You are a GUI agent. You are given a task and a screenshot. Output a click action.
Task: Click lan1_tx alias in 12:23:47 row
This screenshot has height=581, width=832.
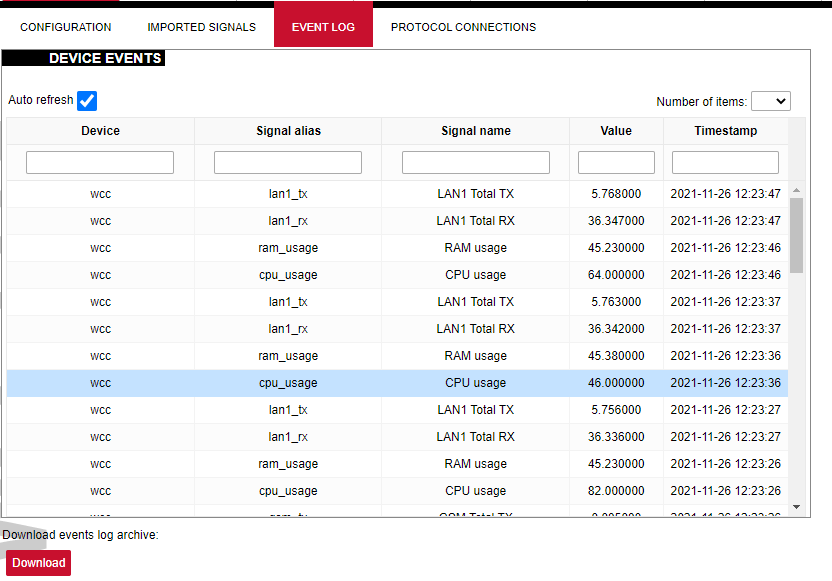coord(288,194)
